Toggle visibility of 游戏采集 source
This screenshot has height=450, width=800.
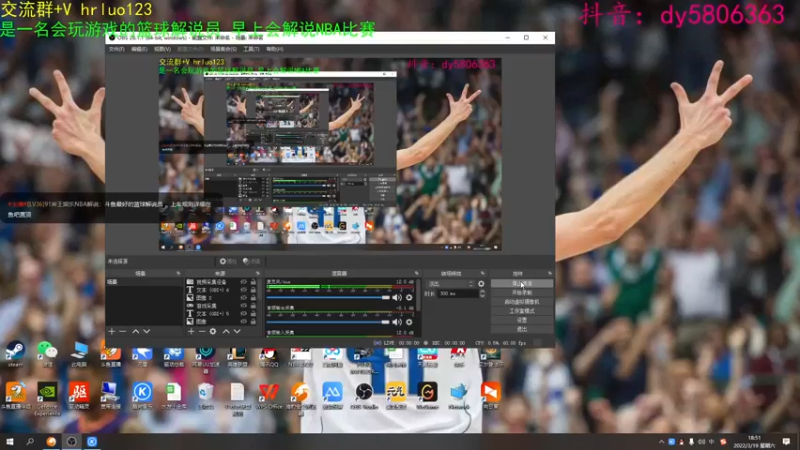(x=244, y=306)
